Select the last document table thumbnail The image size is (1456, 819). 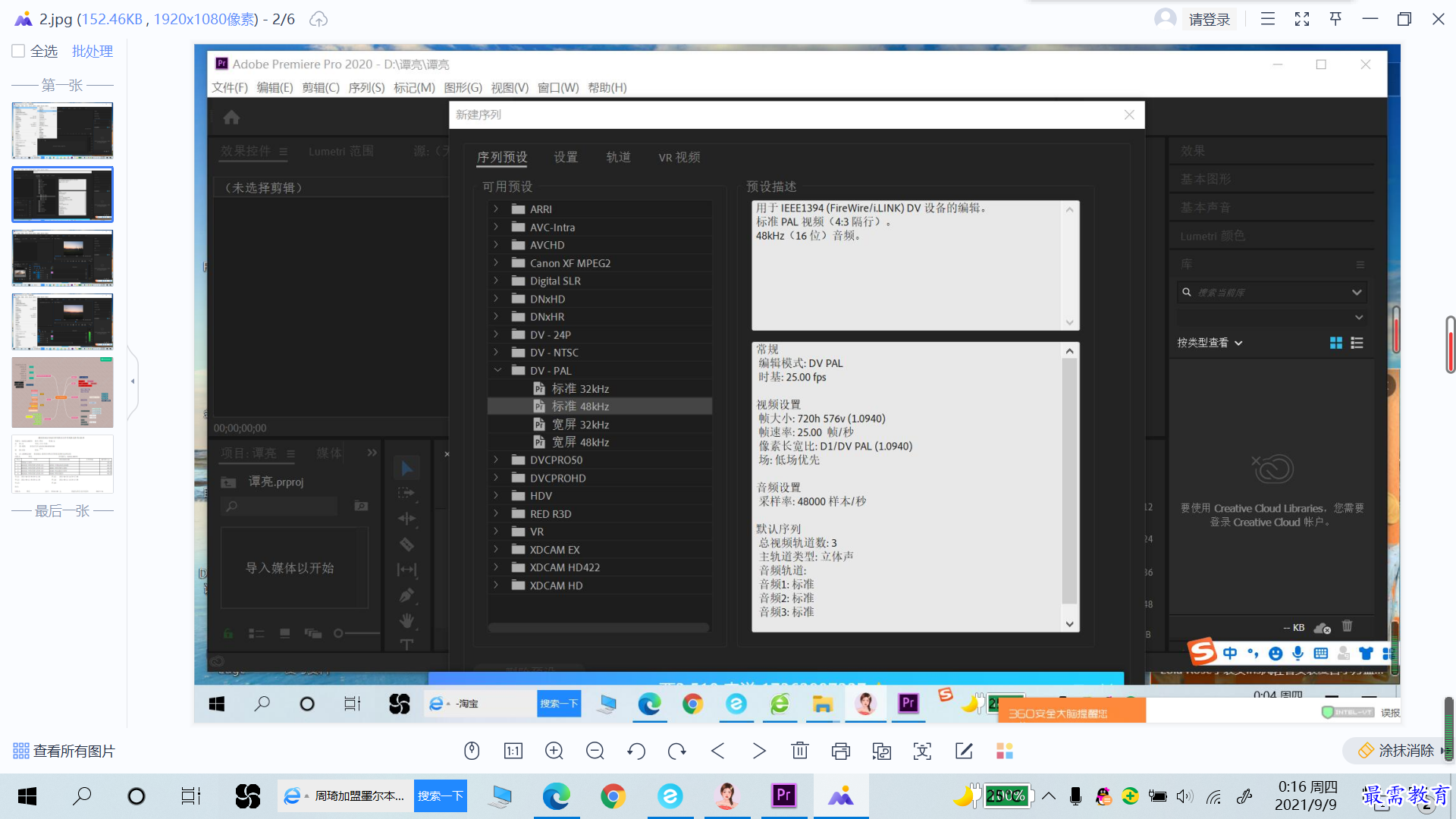[63, 464]
